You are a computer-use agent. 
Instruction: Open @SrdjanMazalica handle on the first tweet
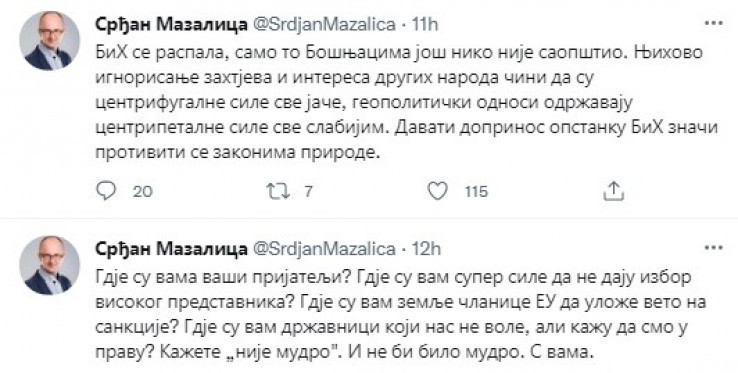coord(324,24)
